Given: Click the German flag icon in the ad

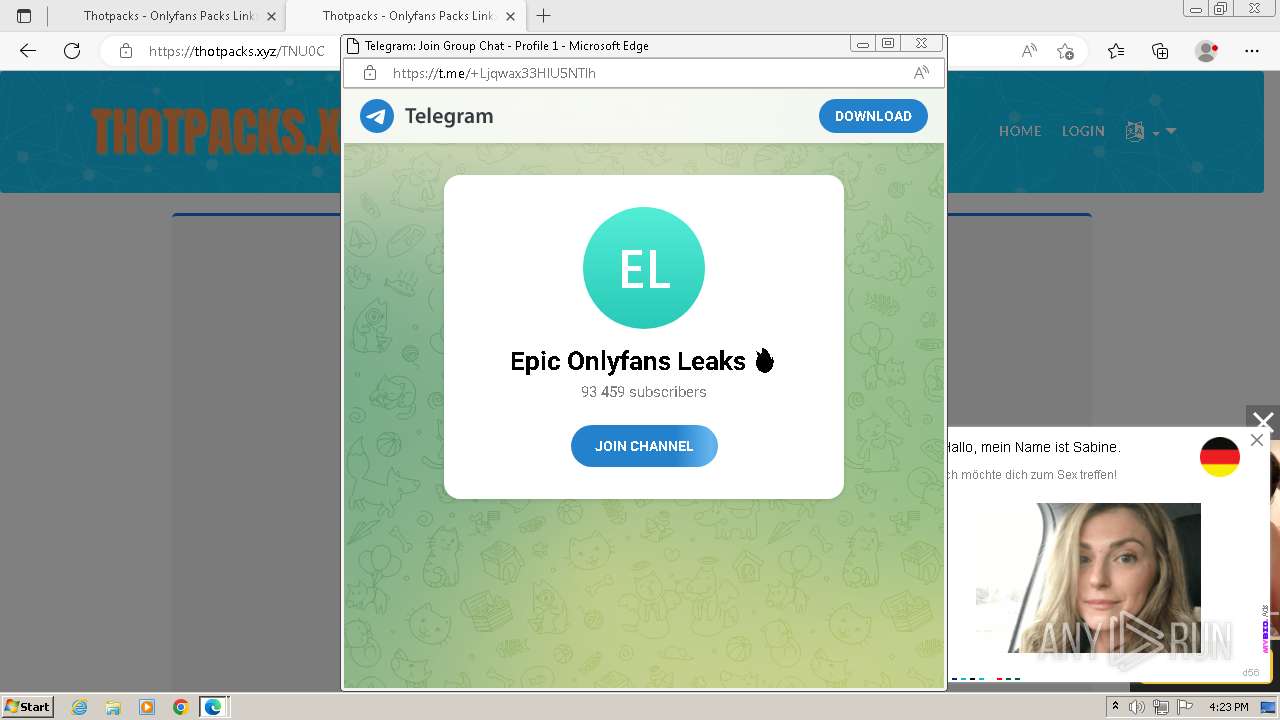Looking at the screenshot, I should pos(1220,457).
